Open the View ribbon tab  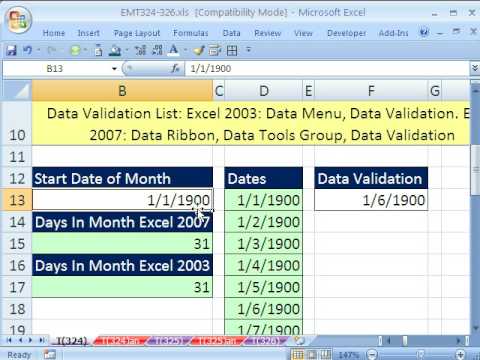303,33
